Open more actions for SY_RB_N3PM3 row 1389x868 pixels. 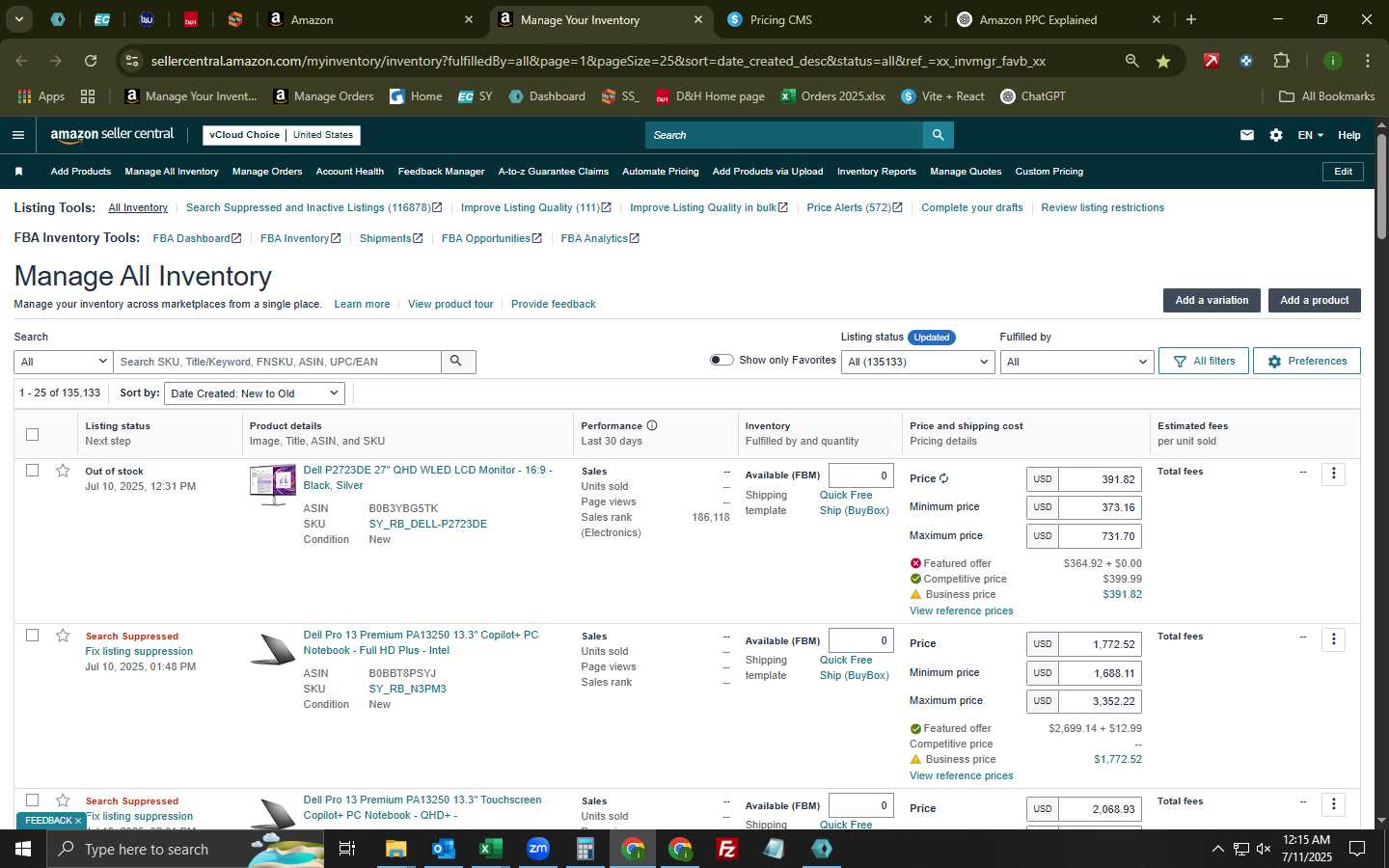(x=1333, y=639)
